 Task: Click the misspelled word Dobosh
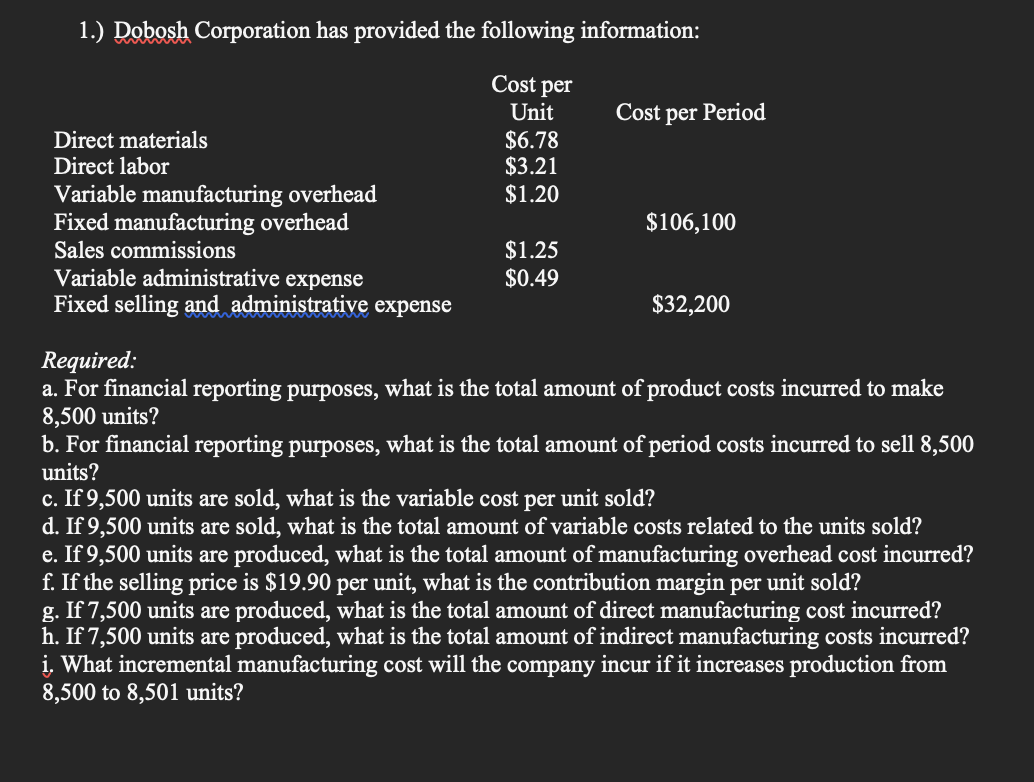tap(152, 31)
